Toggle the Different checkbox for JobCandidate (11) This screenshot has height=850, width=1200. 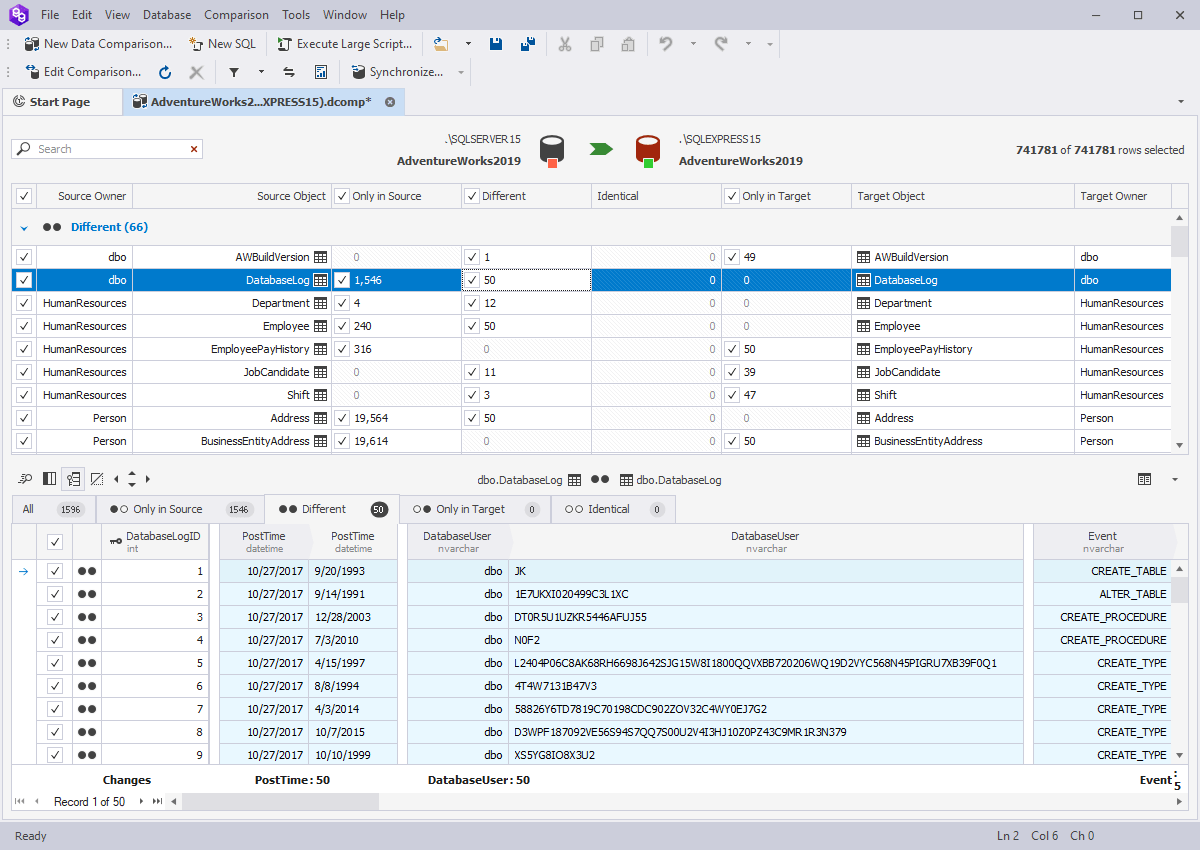coord(472,372)
